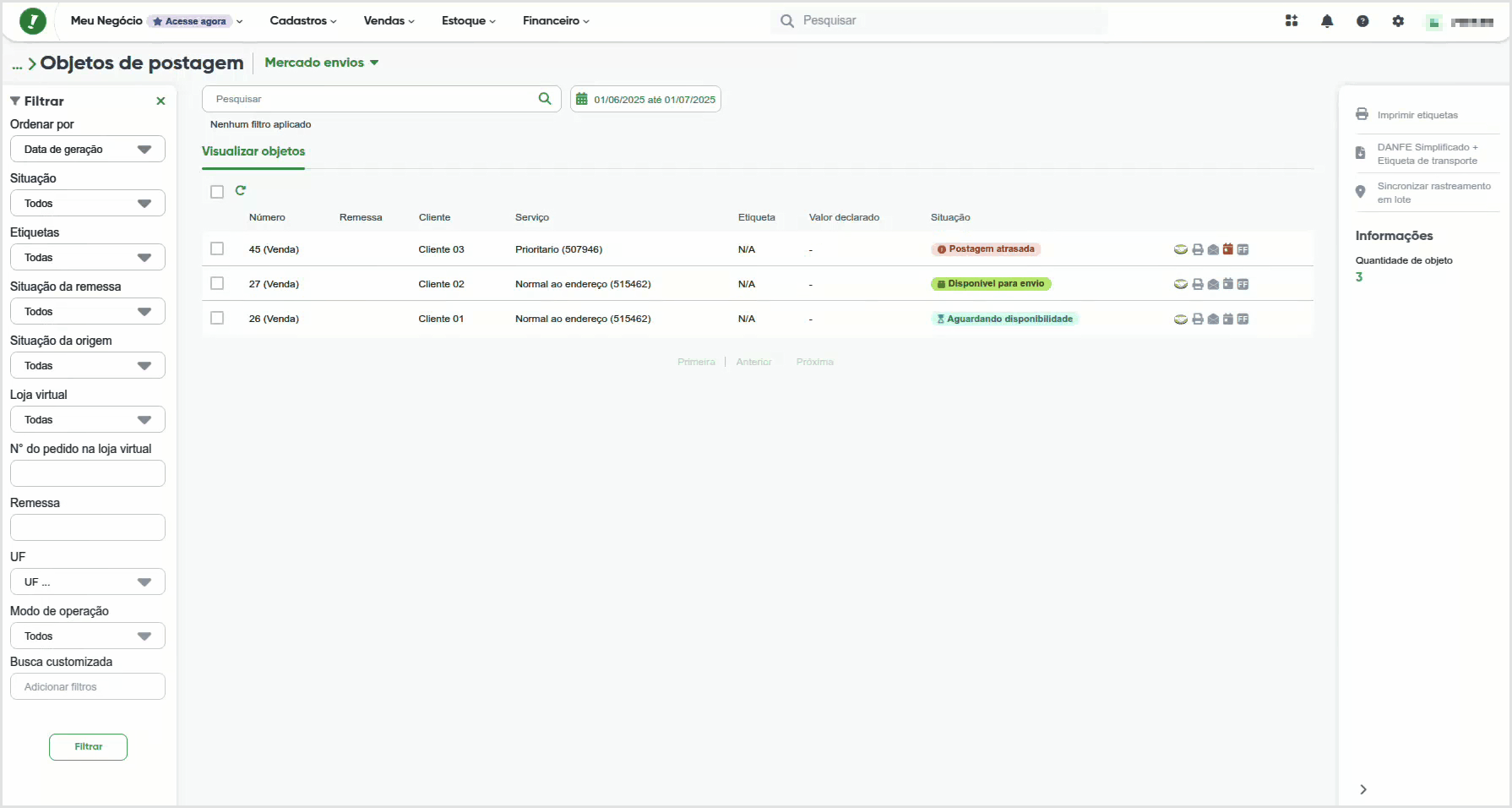The height and width of the screenshot is (808, 1512).
Task: Open the Meu Negócio menu
Action: (x=106, y=20)
